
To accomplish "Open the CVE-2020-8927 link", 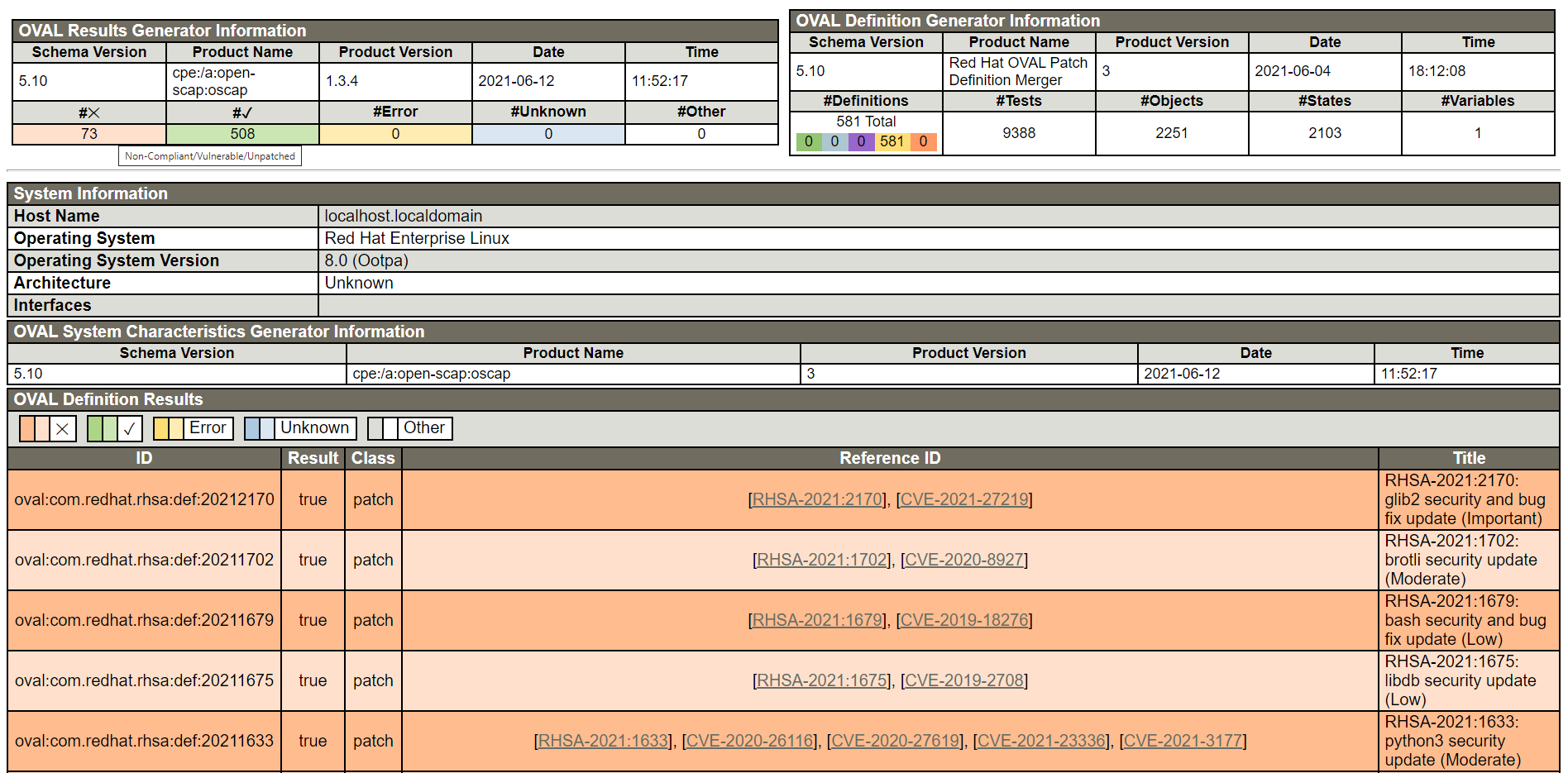I will tap(964, 560).
